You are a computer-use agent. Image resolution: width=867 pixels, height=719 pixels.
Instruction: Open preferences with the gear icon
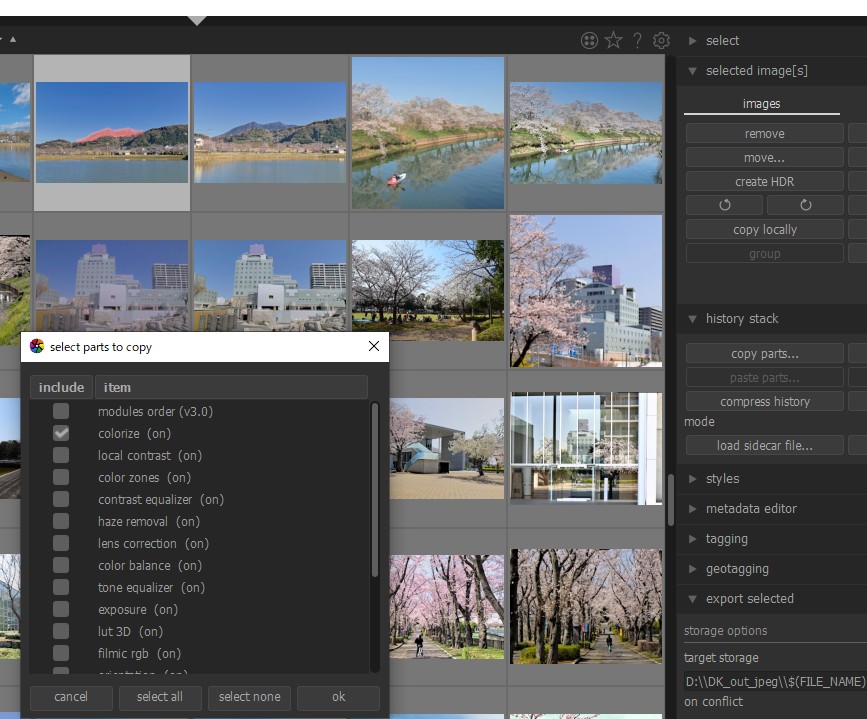click(661, 40)
